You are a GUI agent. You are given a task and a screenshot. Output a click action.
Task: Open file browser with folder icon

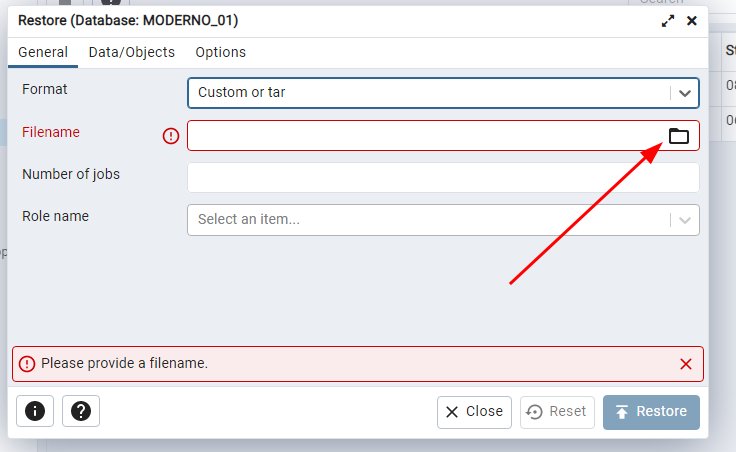tap(679, 136)
